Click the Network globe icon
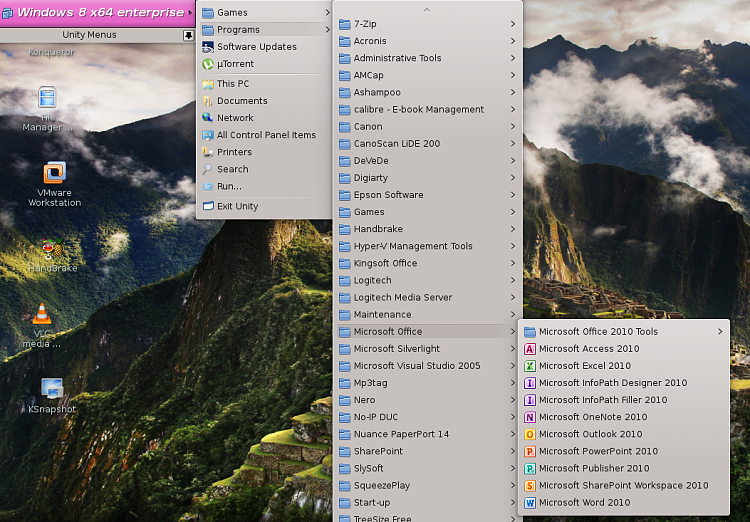 coord(208,118)
